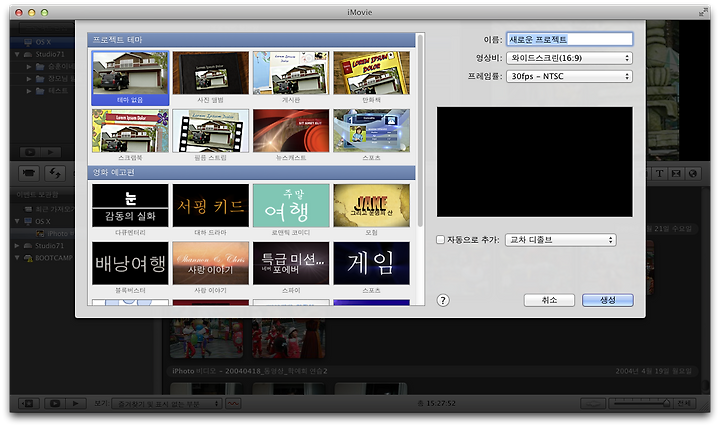Expand the first folder under Studio71
The image size is (720, 427).
28,67
